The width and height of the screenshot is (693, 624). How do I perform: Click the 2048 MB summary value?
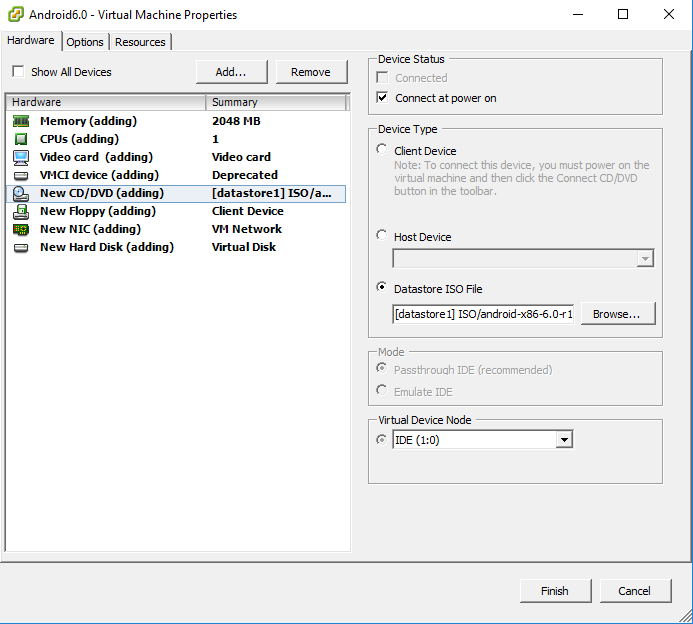pos(236,121)
